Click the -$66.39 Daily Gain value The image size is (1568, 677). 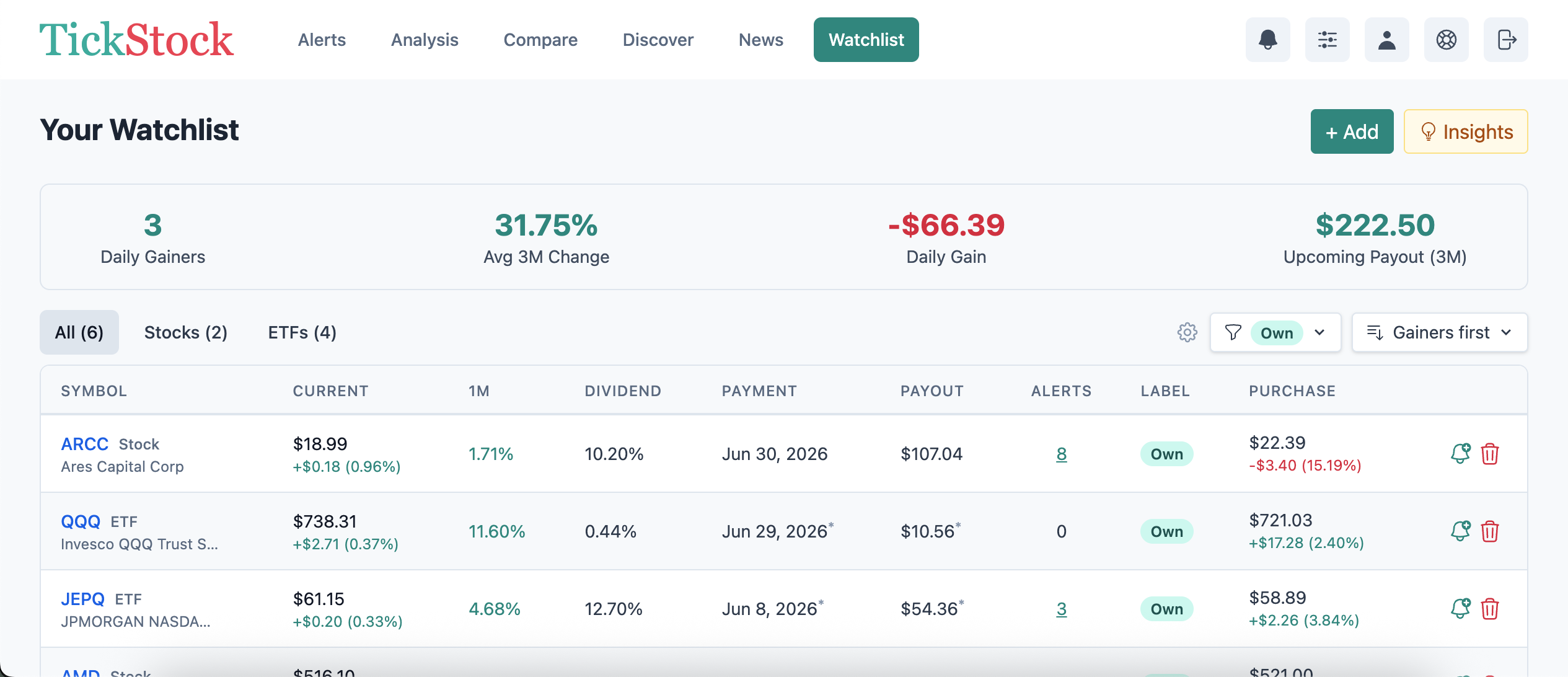[946, 225]
